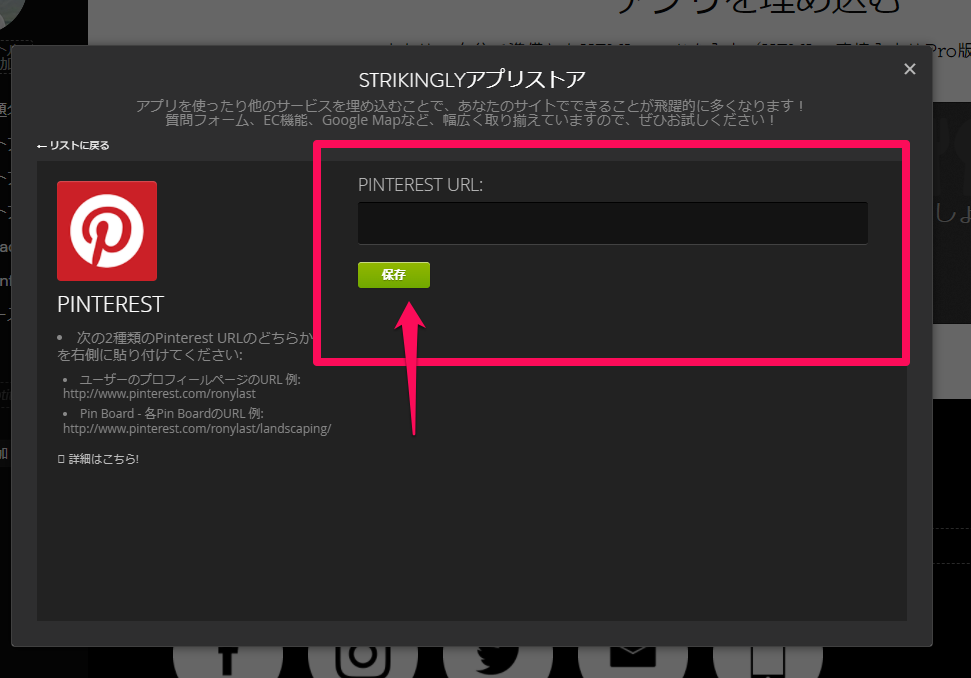Click the PINTEREST URL: label

420,185
